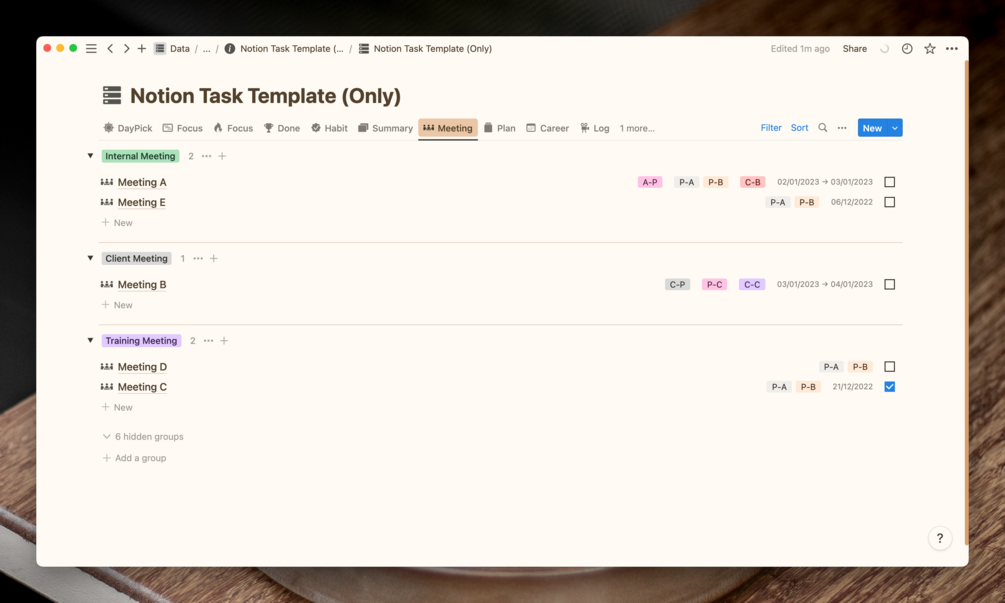Click the Meeting A row icon

(x=107, y=182)
